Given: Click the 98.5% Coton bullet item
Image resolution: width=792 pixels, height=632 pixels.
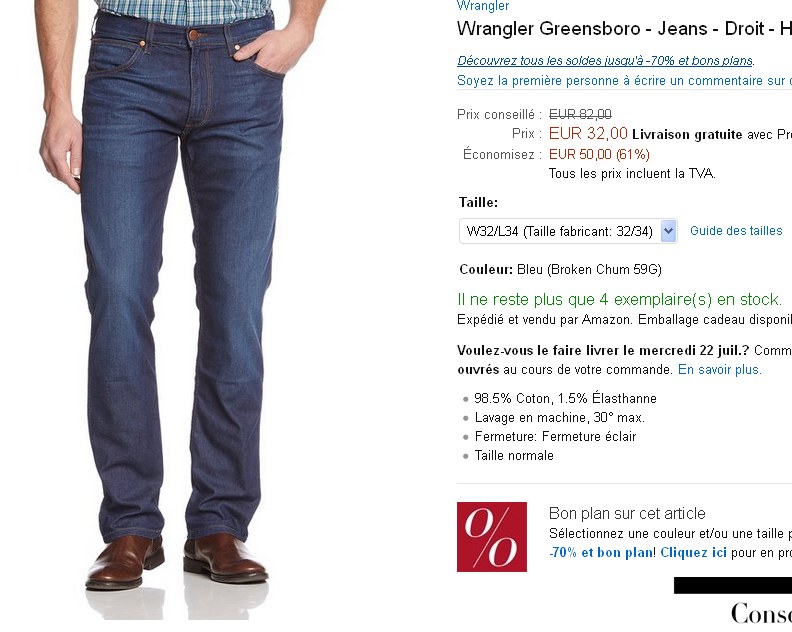Looking at the screenshot, I should click(x=565, y=399).
